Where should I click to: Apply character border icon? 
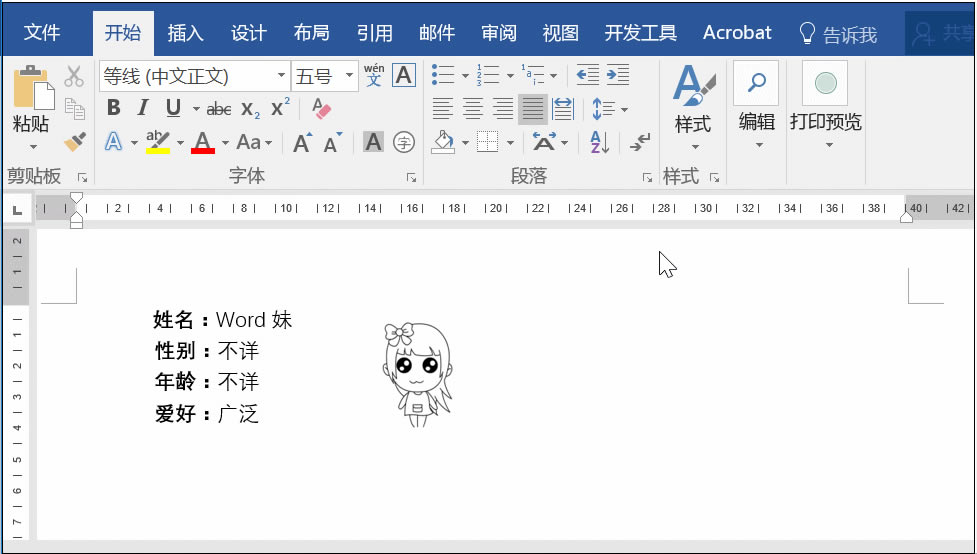coord(404,75)
